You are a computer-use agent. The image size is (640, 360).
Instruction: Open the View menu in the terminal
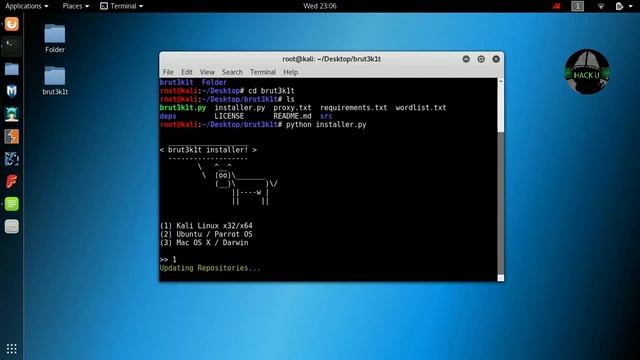coord(207,72)
